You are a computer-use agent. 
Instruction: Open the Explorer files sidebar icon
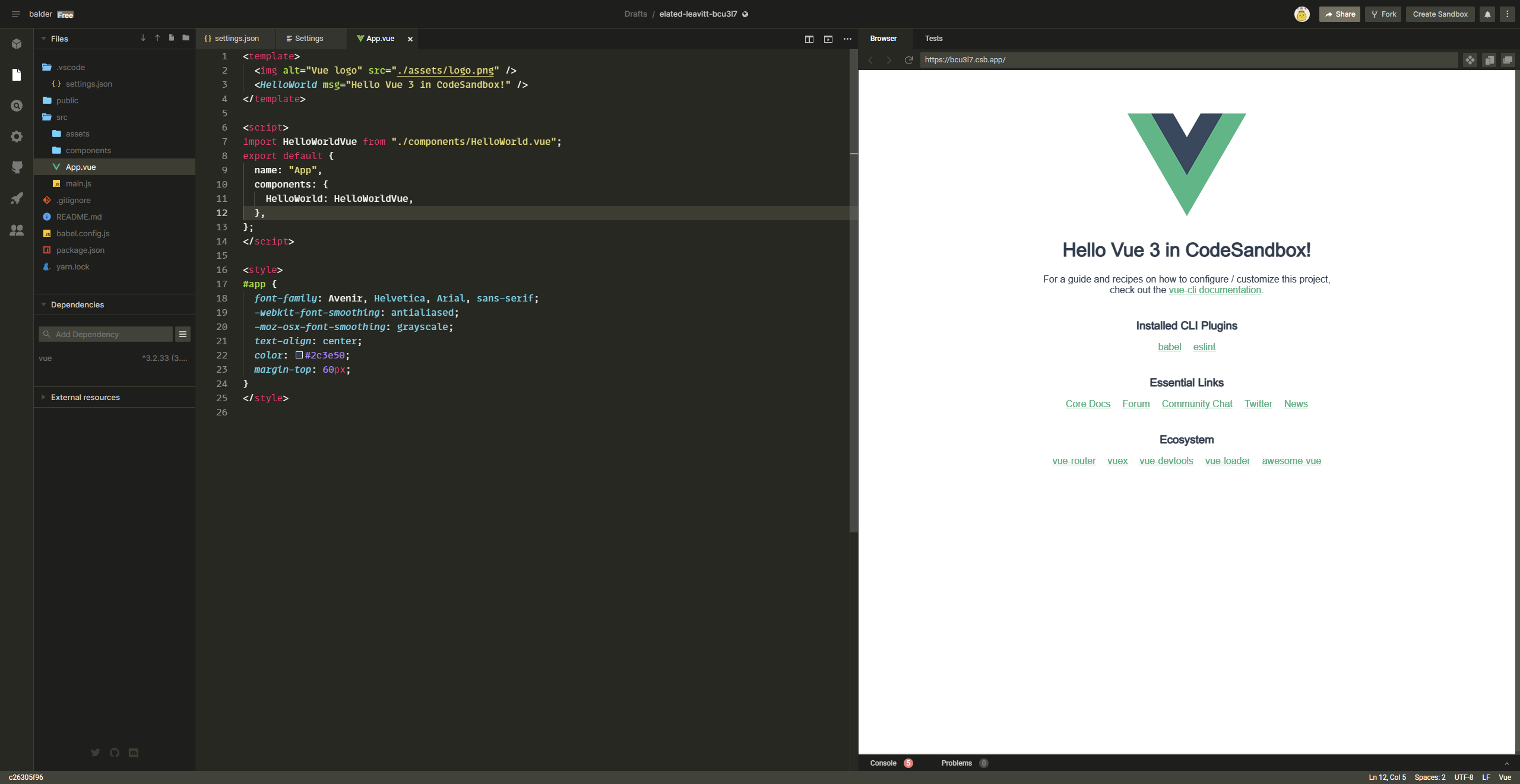17,75
